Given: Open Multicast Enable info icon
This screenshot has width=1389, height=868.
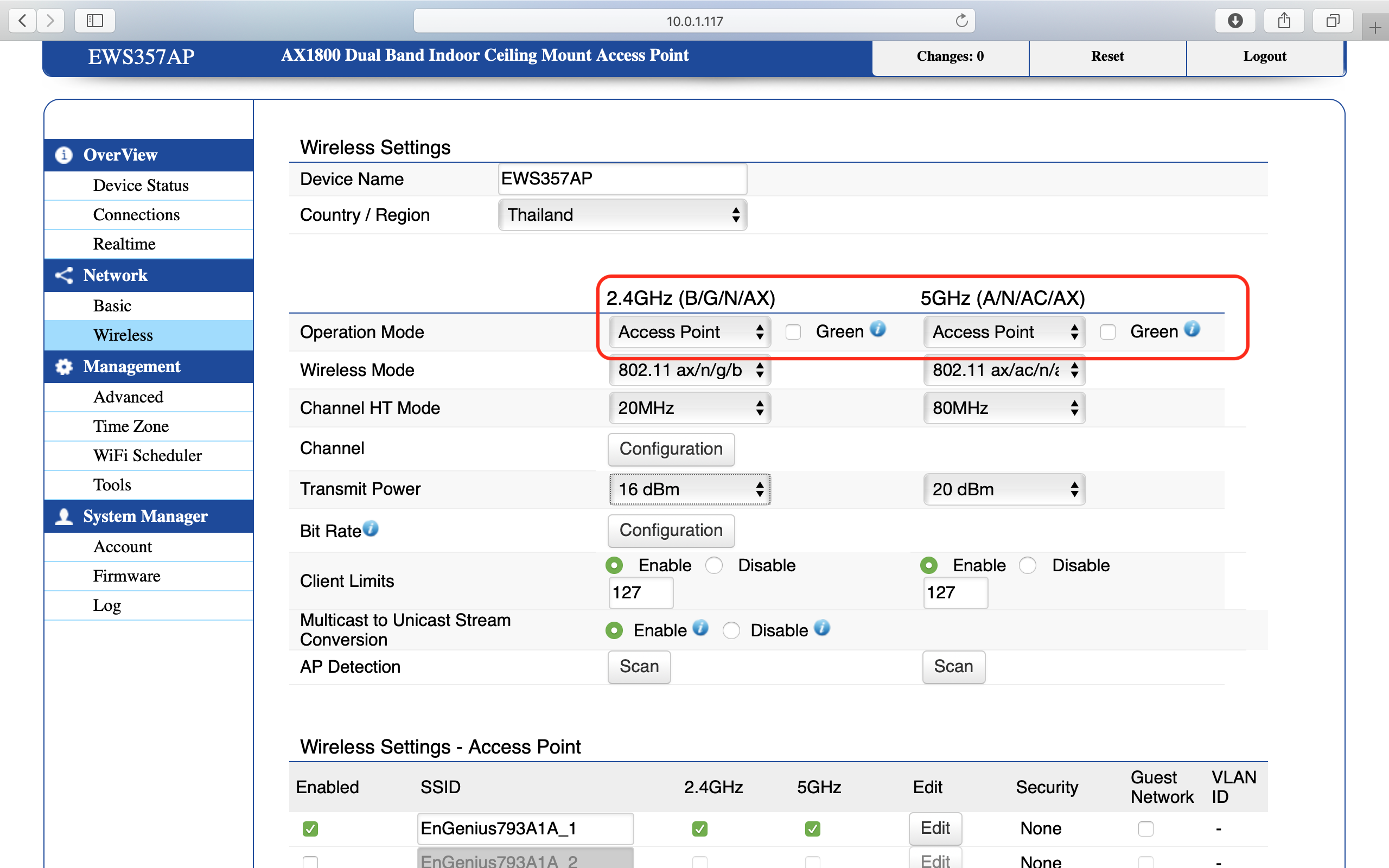Looking at the screenshot, I should pyautogui.click(x=700, y=628).
